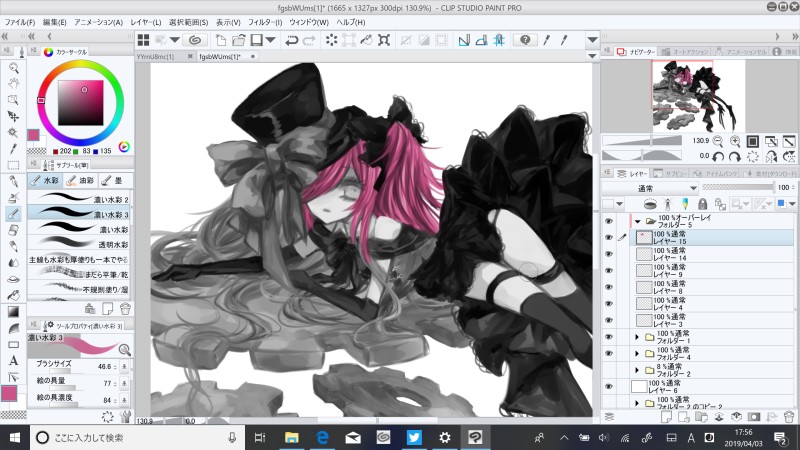Select the 透明水彩 brush
800x450 pixels.
(x=79, y=244)
